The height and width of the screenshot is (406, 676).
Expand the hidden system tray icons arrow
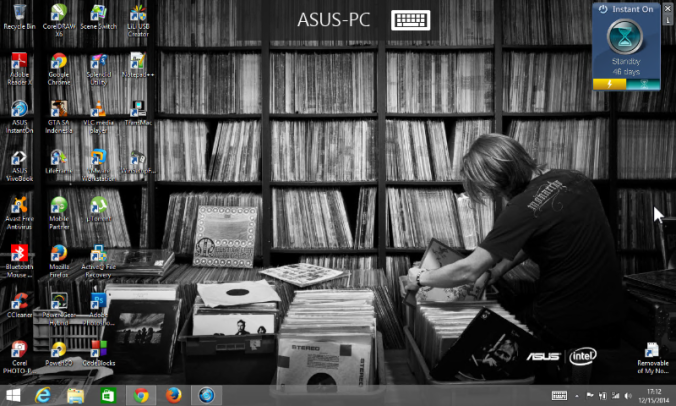click(577, 396)
